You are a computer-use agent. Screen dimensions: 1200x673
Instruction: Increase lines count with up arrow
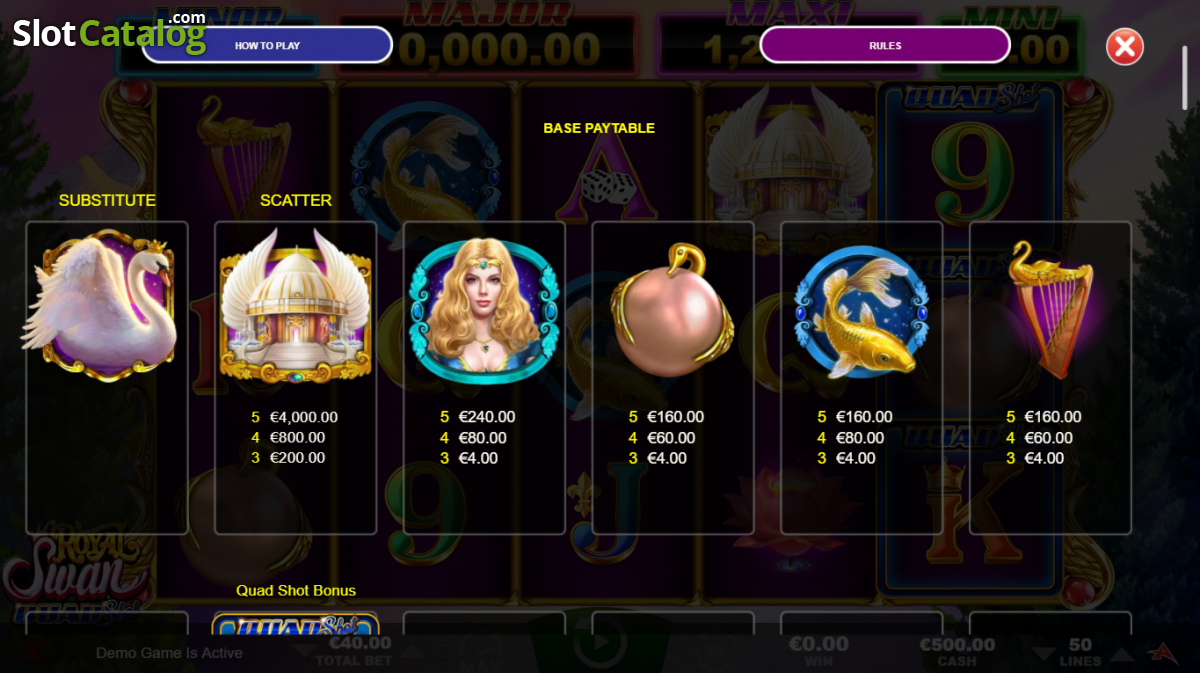pyautogui.click(x=1122, y=654)
